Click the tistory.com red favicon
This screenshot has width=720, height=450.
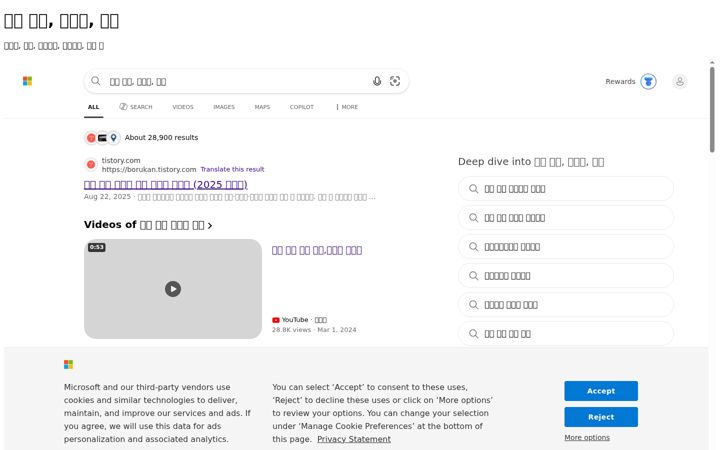click(x=91, y=164)
